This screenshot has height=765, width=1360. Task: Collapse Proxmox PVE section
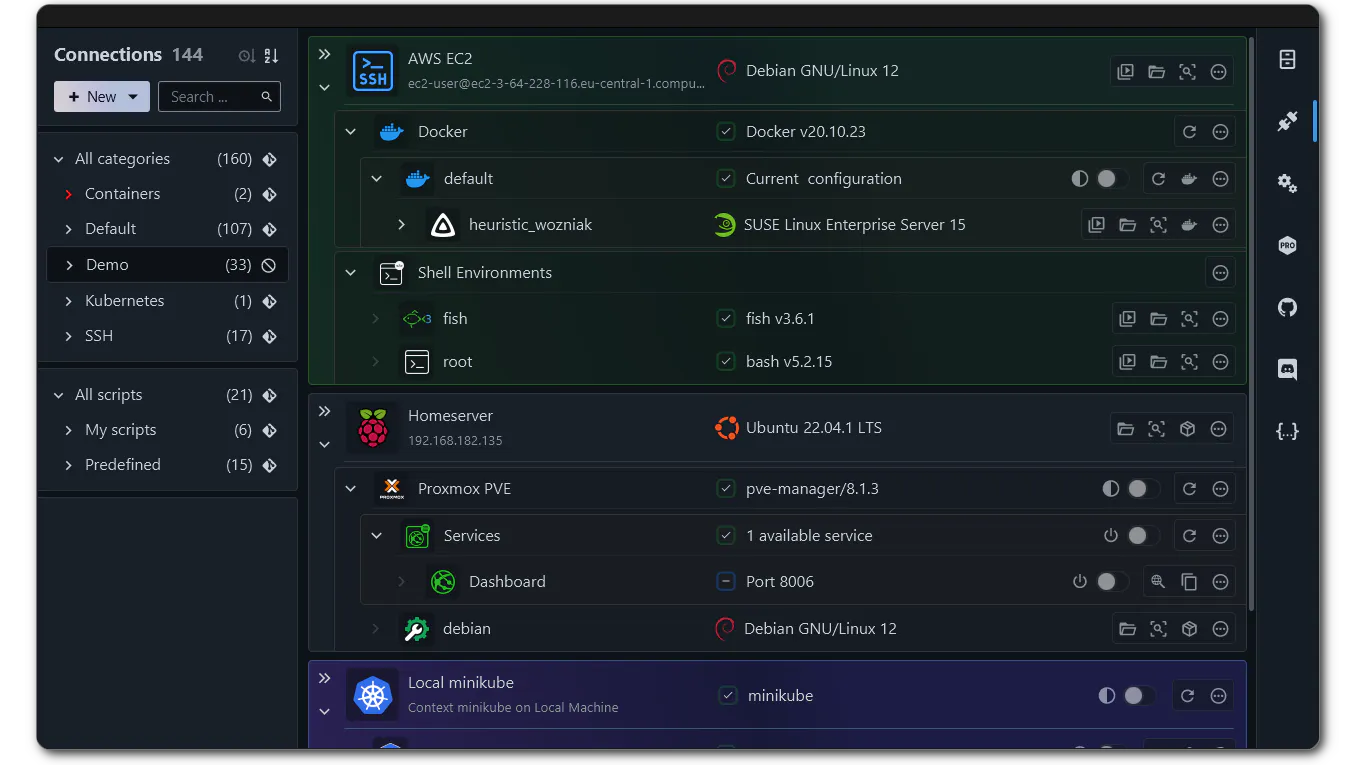click(x=351, y=489)
